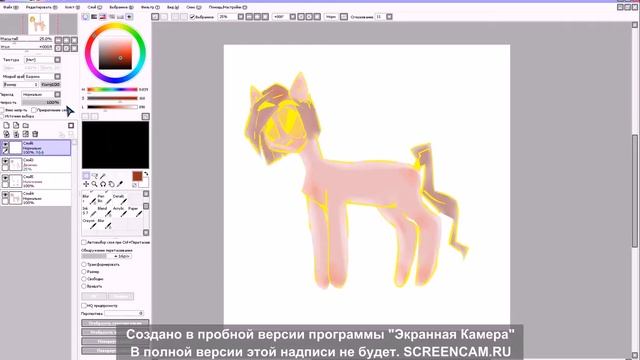The width and height of the screenshot is (640, 360).
Task: Select the move tool
Action: coord(86,184)
